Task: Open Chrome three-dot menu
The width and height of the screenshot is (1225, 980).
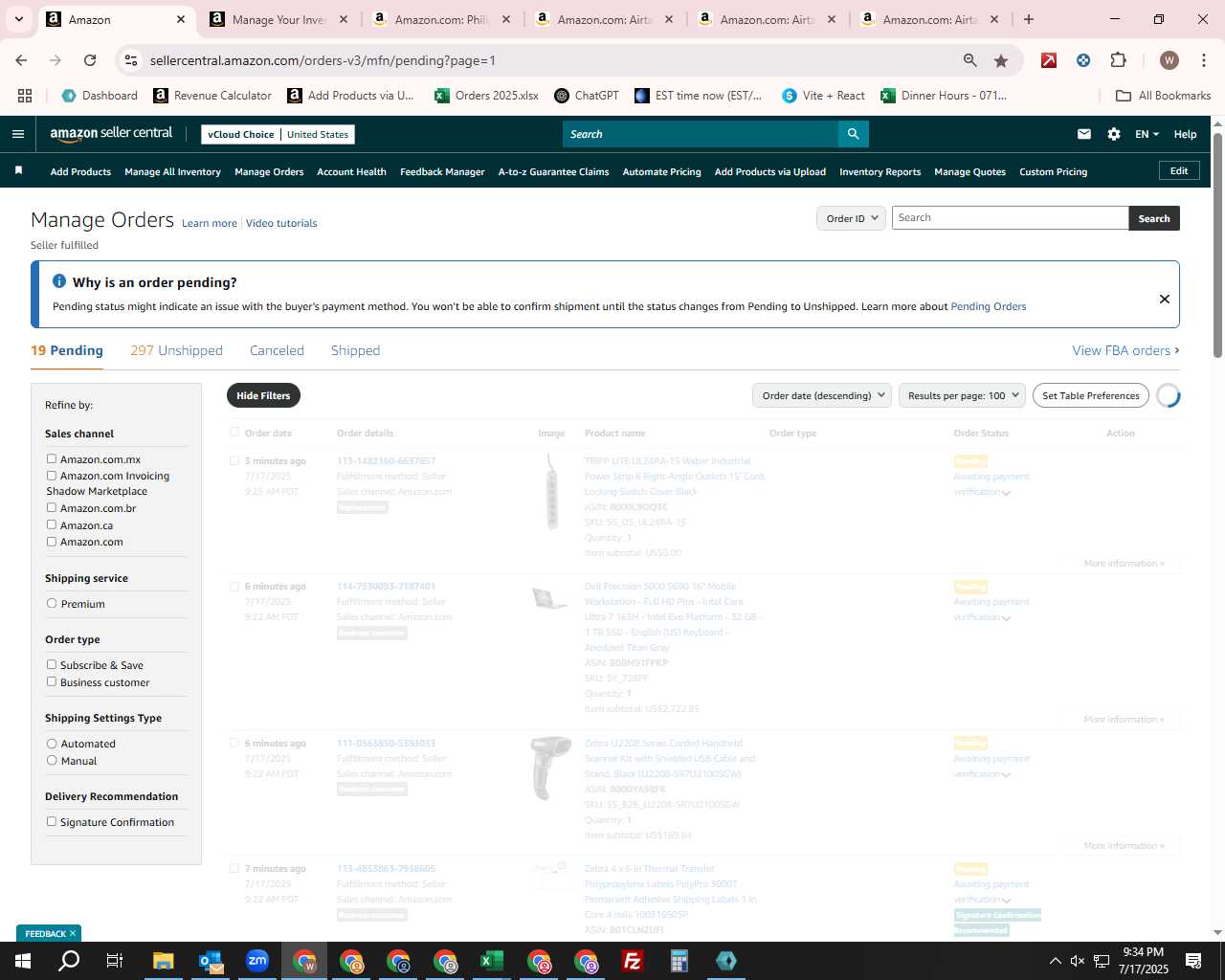Action: (x=1202, y=60)
